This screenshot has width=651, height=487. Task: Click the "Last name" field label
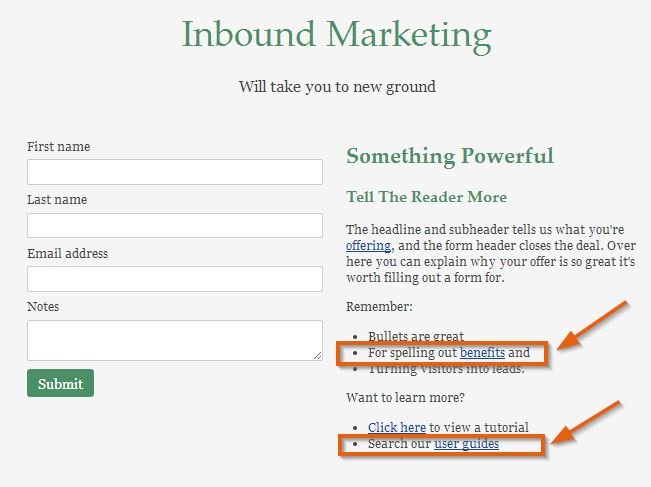click(57, 200)
